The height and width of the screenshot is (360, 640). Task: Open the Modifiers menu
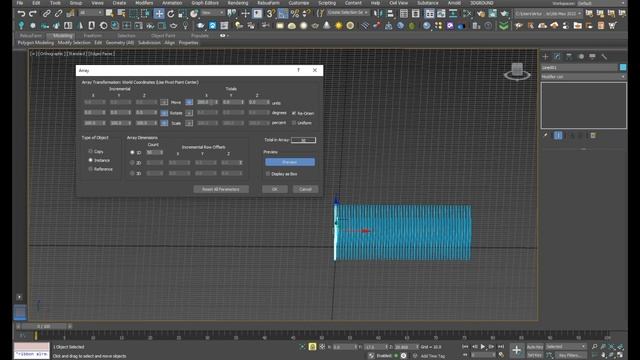coord(144,3)
